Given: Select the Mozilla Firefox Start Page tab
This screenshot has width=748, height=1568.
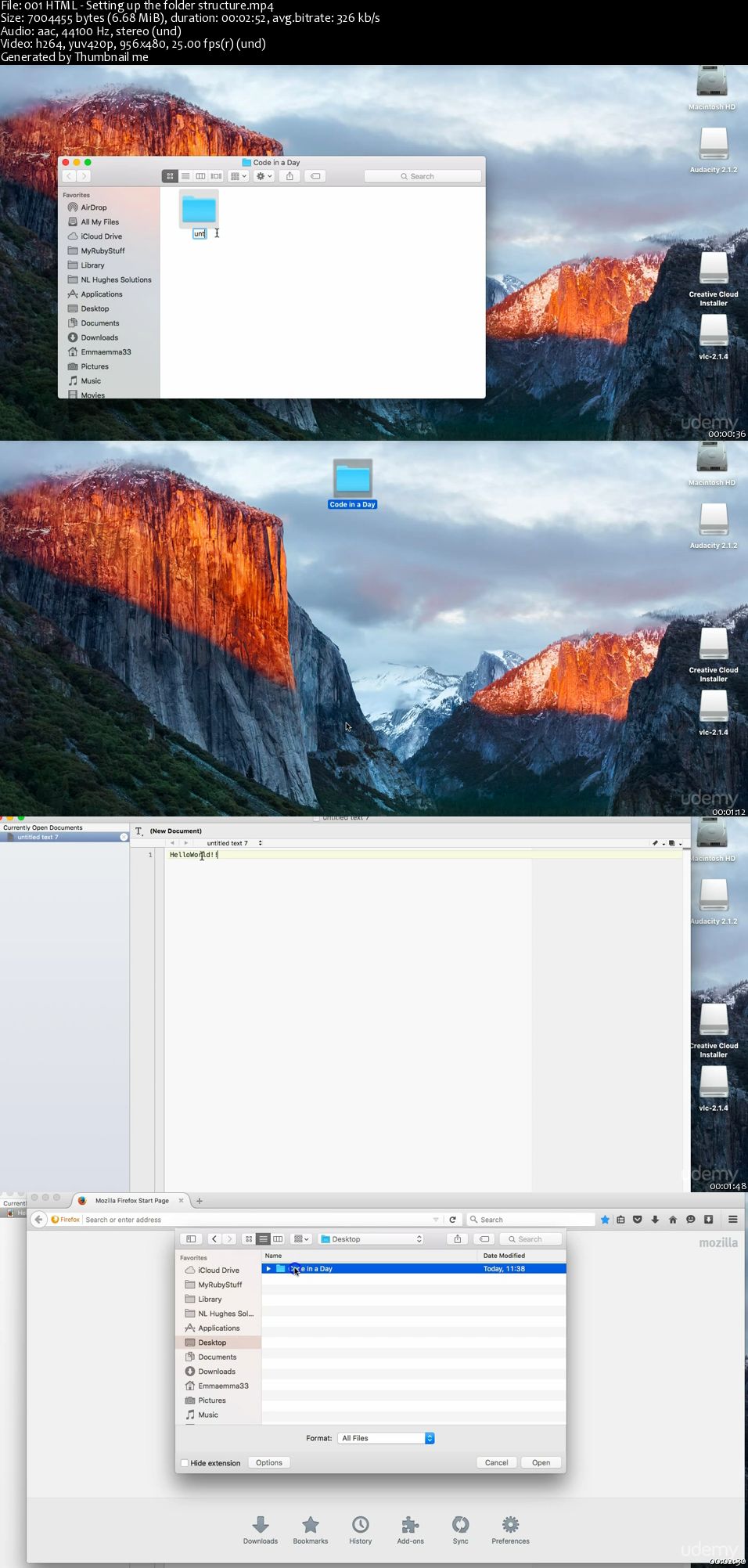Looking at the screenshot, I should (x=131, y=1200).
